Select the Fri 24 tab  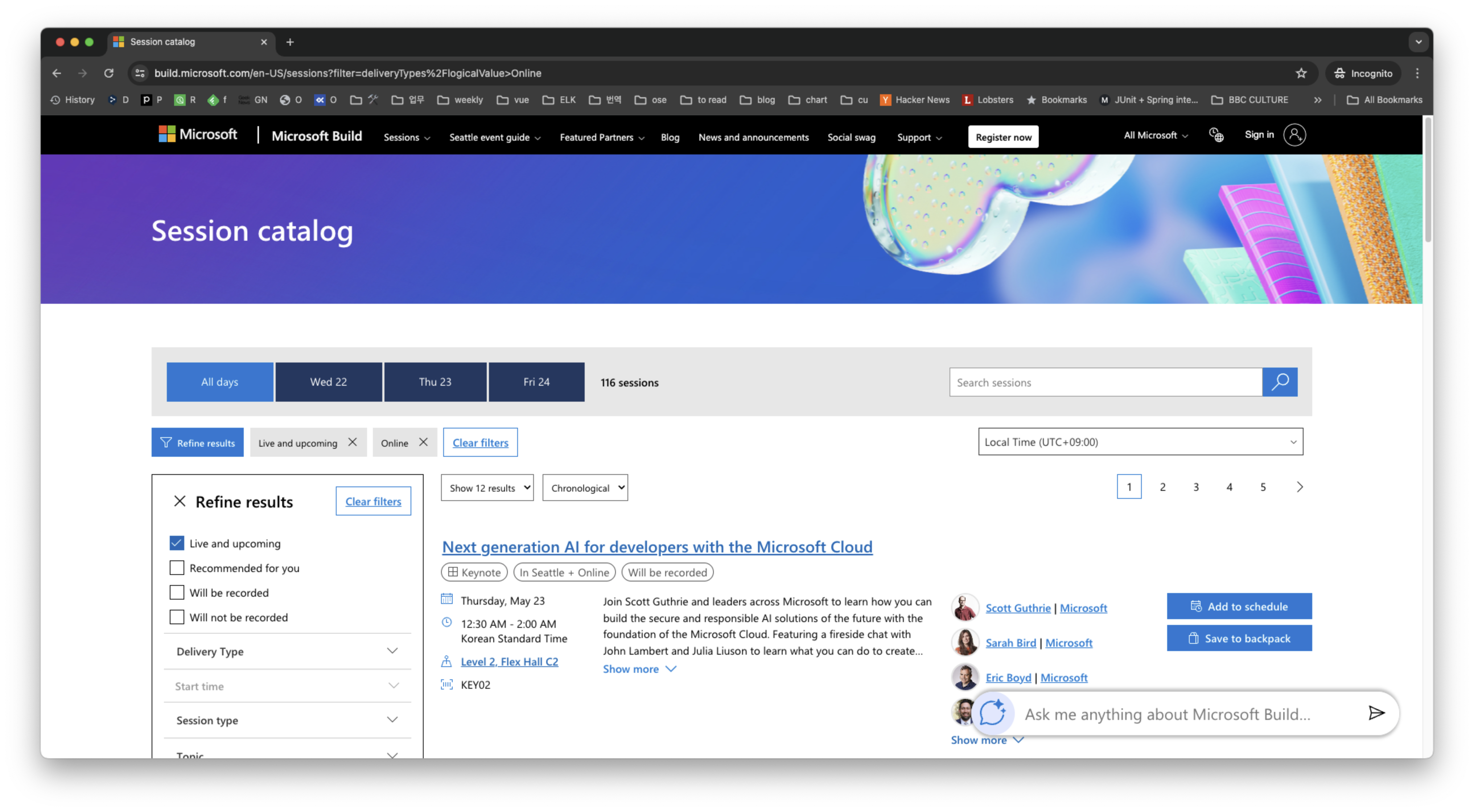pyautogui.click(x=536, y=381)
